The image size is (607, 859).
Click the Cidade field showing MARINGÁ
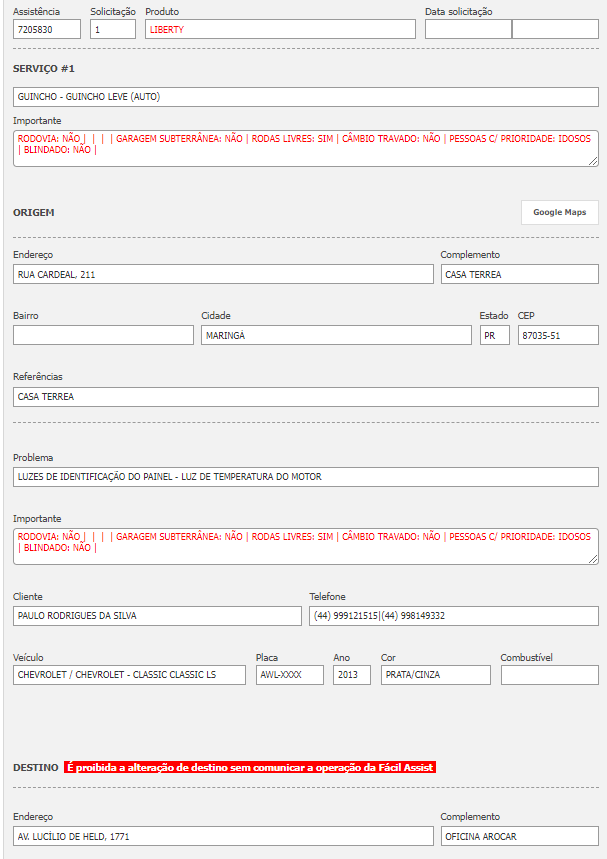336,335
